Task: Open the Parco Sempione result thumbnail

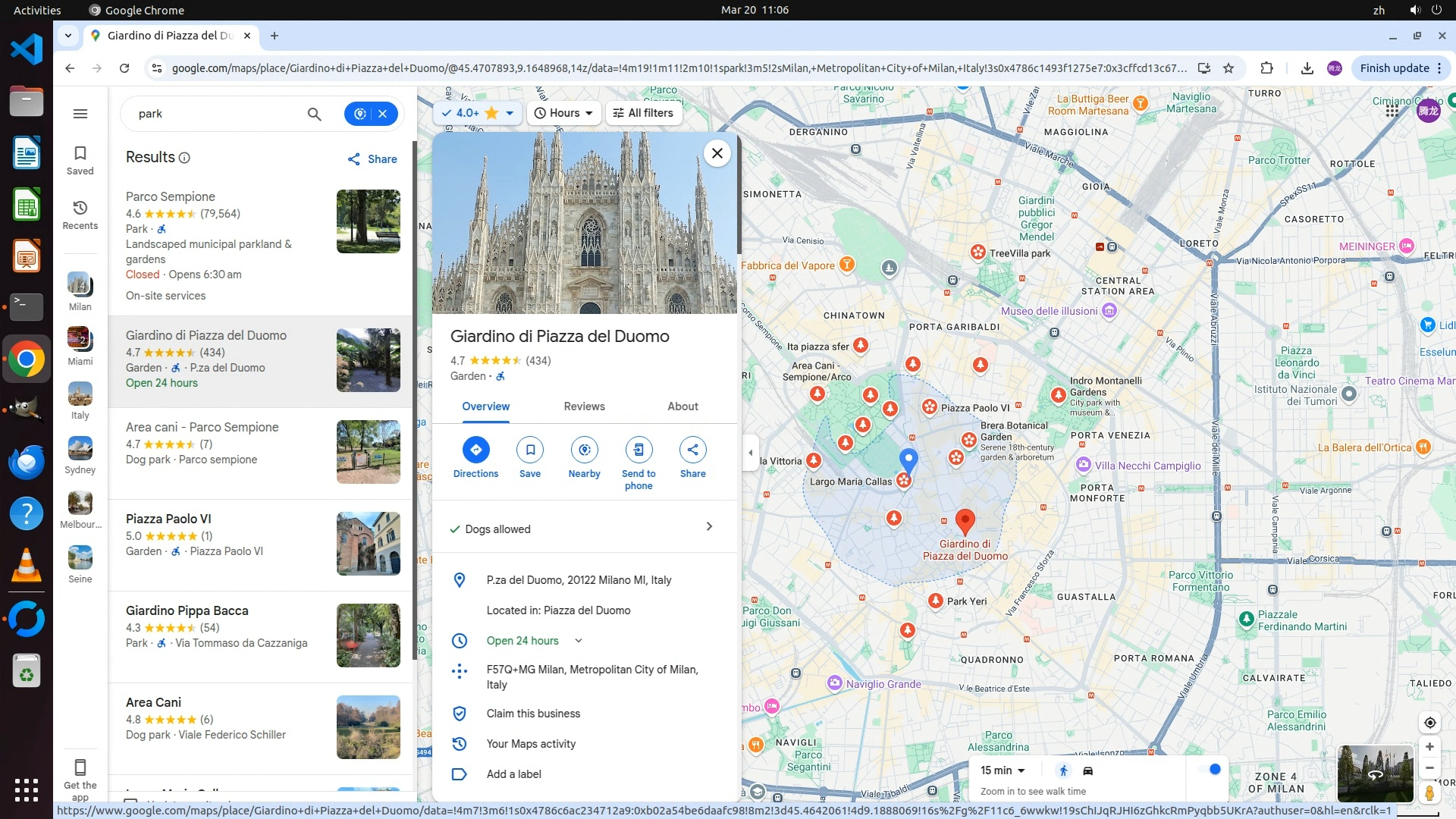Action: (369, 221)
